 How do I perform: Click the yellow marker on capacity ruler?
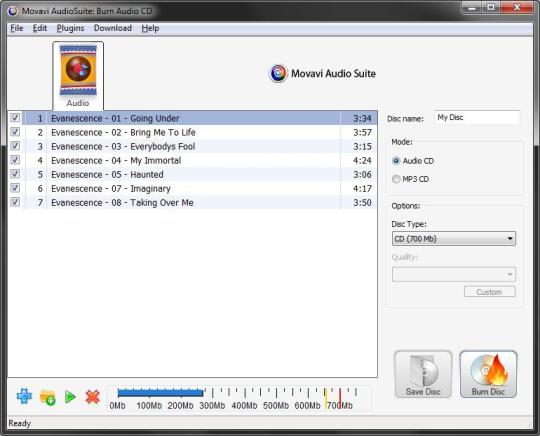point(325,399)
